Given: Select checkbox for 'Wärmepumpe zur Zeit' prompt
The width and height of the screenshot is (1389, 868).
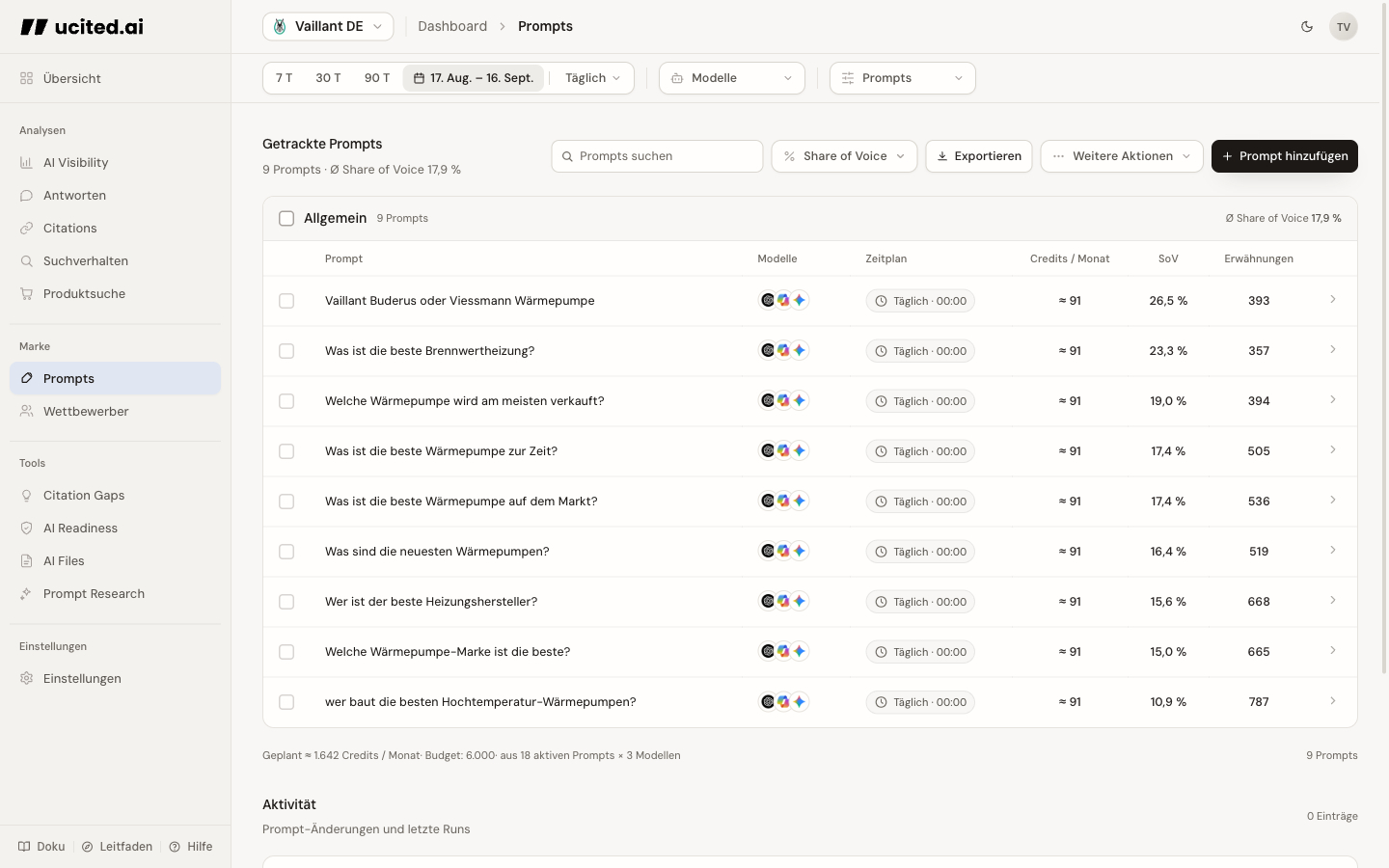Looking at the screenshot, I should point(286,451).
